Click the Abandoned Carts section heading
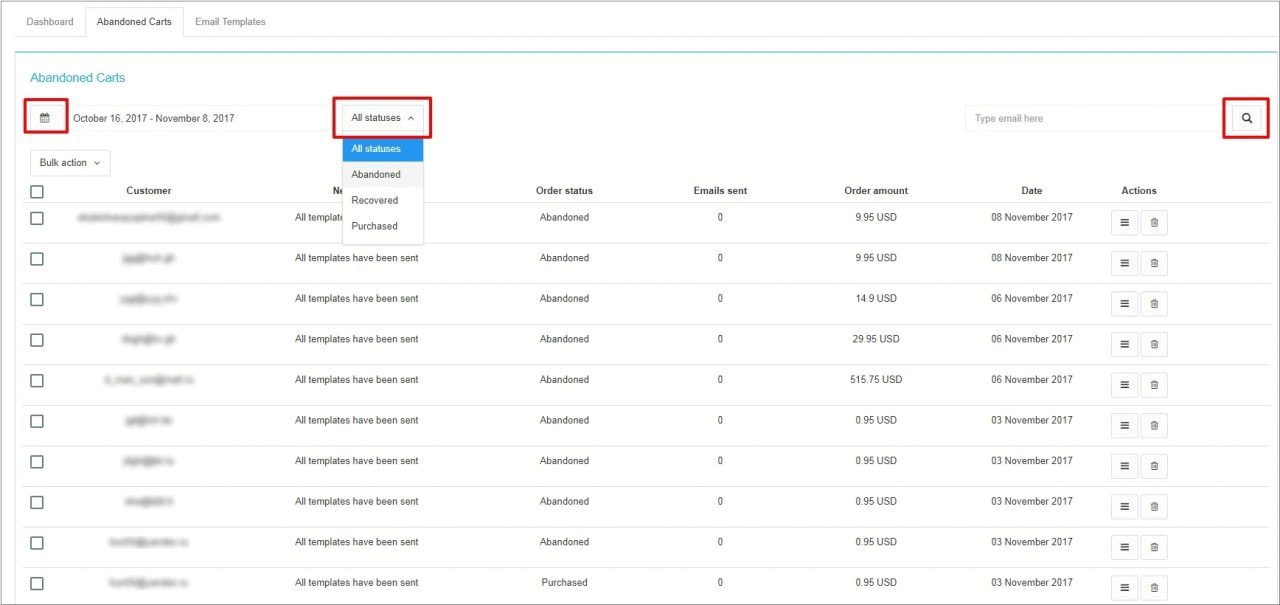The width and height of the screenshot is (1280, 605). point(78,78)
